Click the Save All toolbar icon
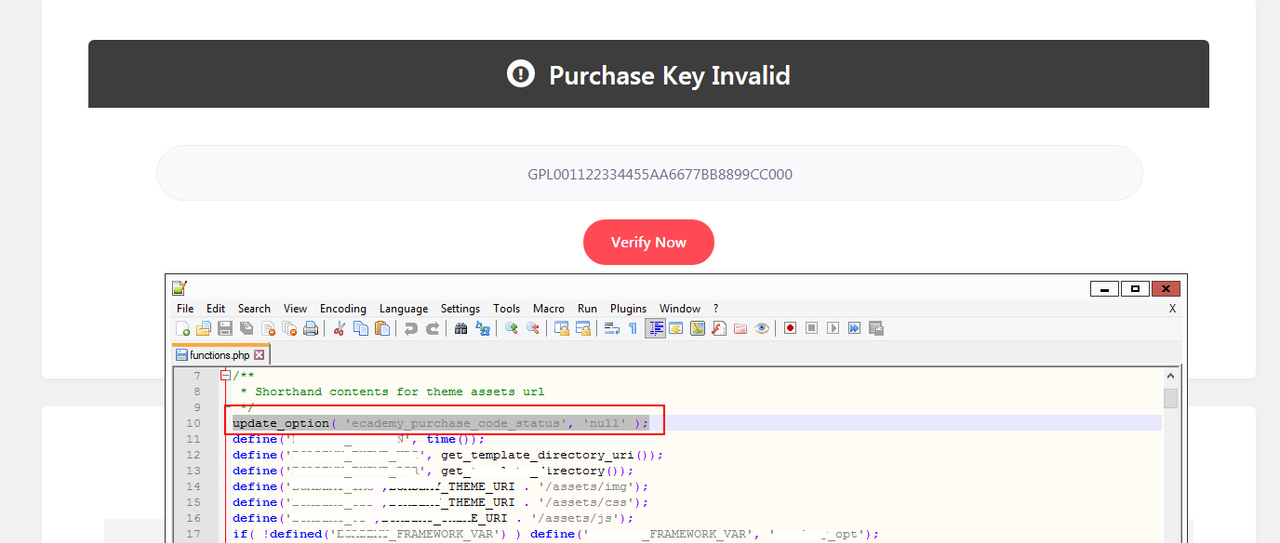 point(246,328)
